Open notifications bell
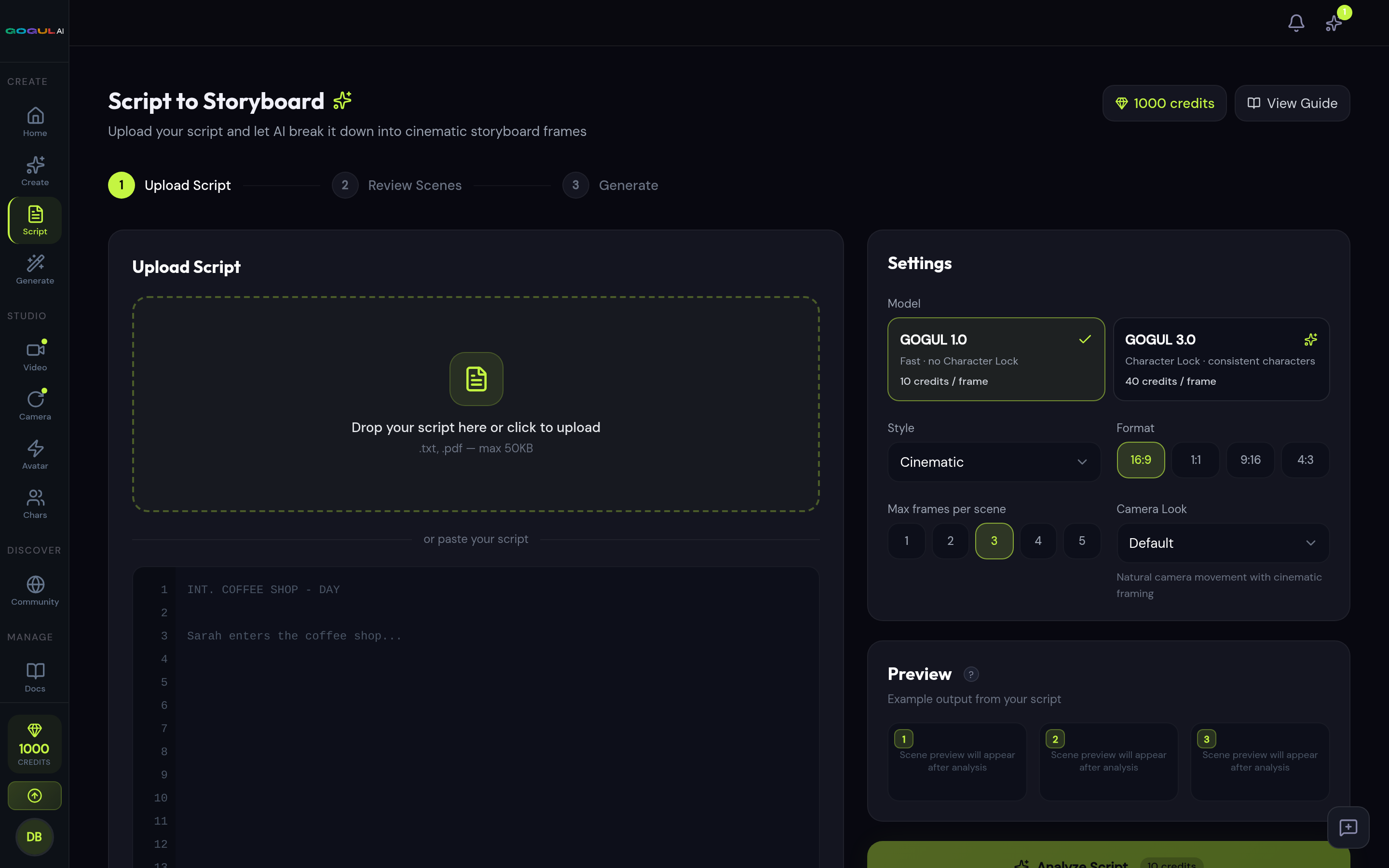Viewport: 1389px width, 868px height. point(1296,23)
